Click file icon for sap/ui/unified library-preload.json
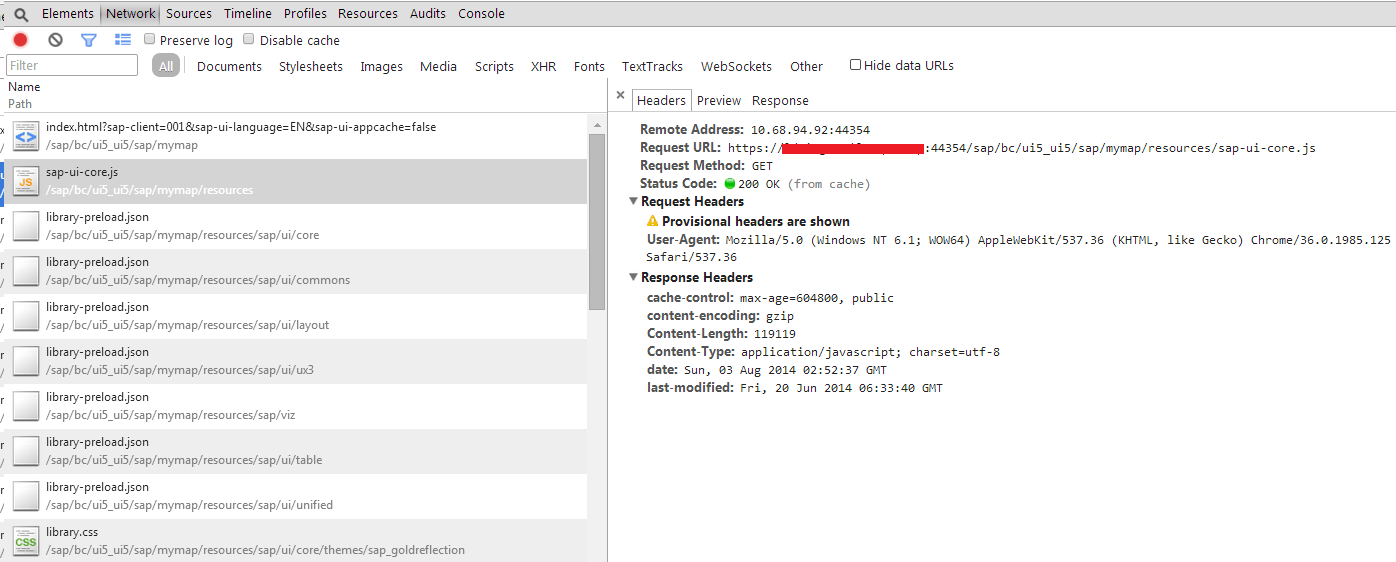The image size is (1396, 562). pyautogui.click(x=26, y=495)
